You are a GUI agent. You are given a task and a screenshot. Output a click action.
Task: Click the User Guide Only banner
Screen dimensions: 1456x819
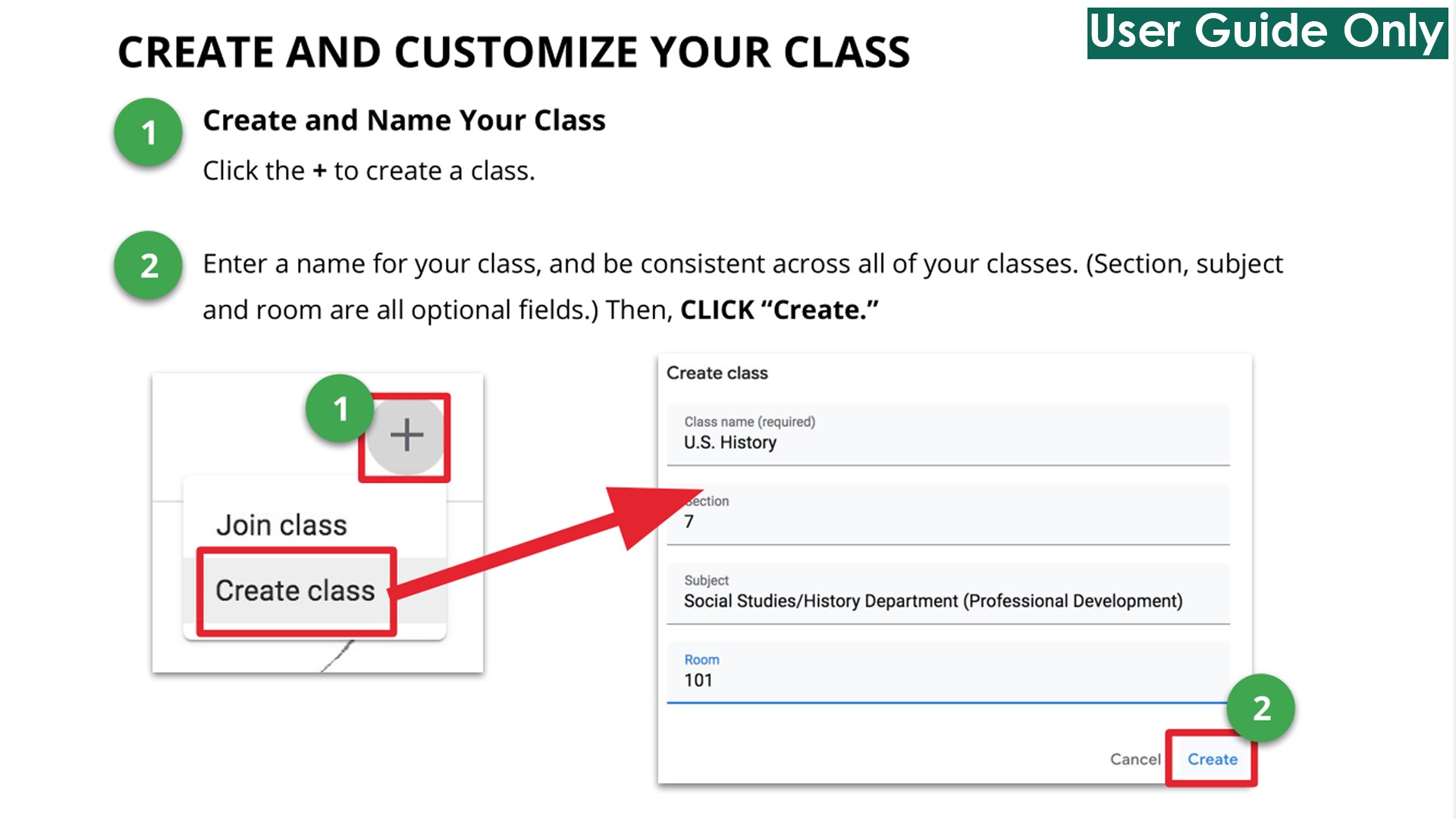(1266, 33)
